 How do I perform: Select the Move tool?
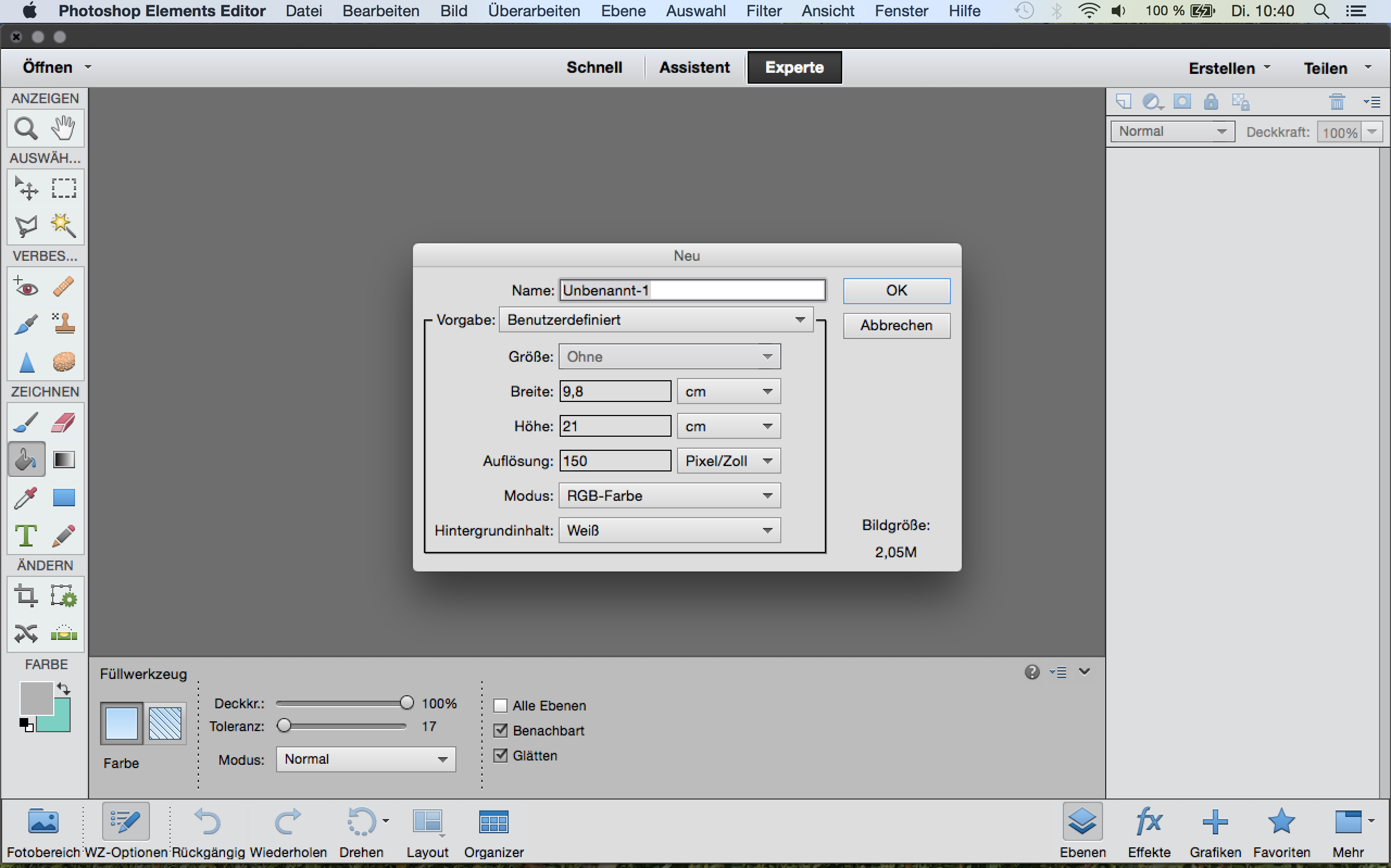coord(26,188)
